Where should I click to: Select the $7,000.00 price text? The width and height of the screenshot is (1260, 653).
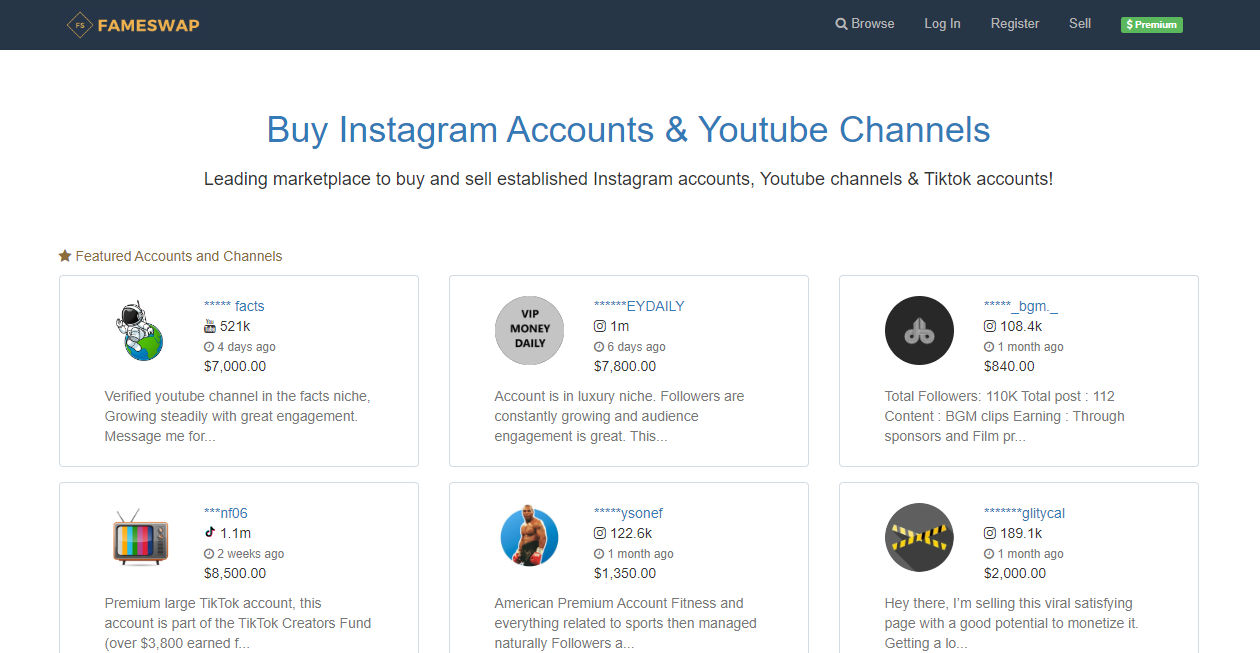tap(235, 366)
